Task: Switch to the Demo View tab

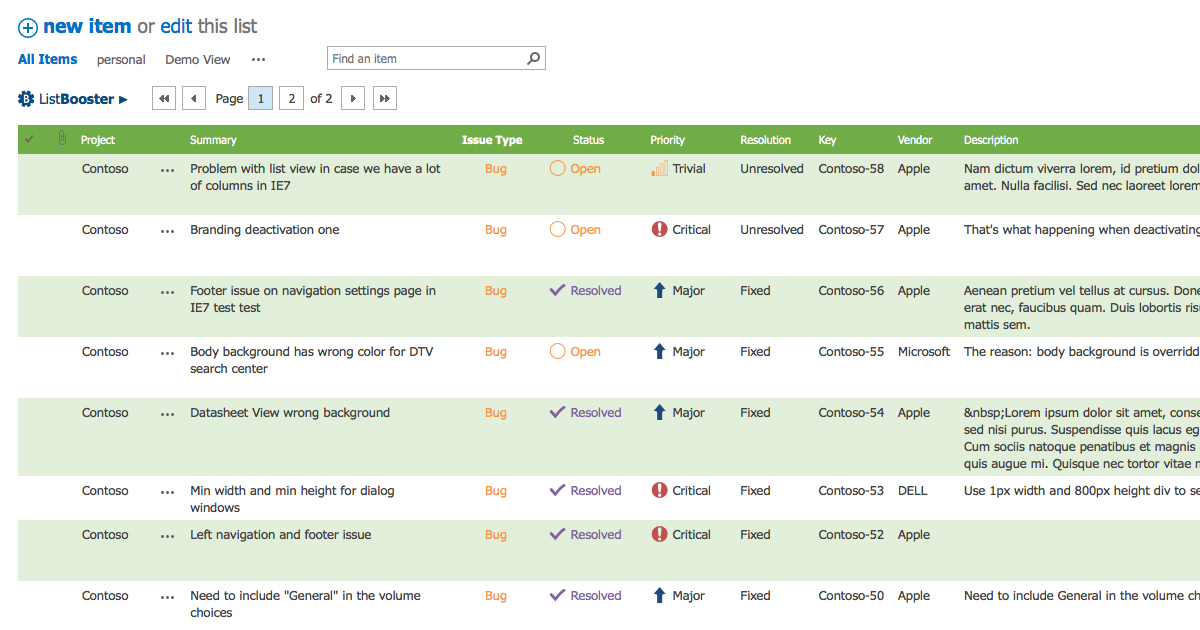Action: (x=197, y=60)
